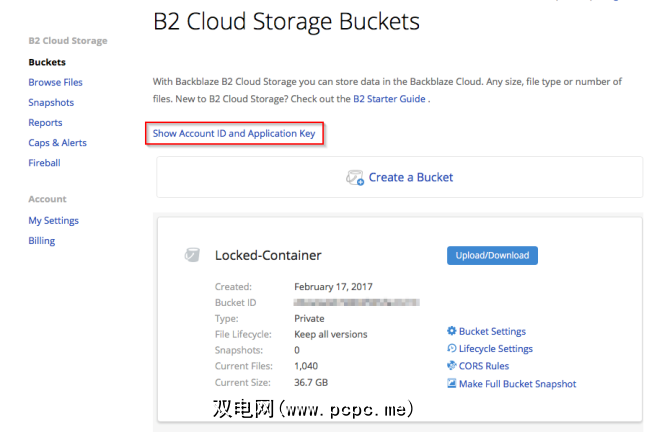Show Account ID and Application Key
670x432 pixels.
coord(234,133)
